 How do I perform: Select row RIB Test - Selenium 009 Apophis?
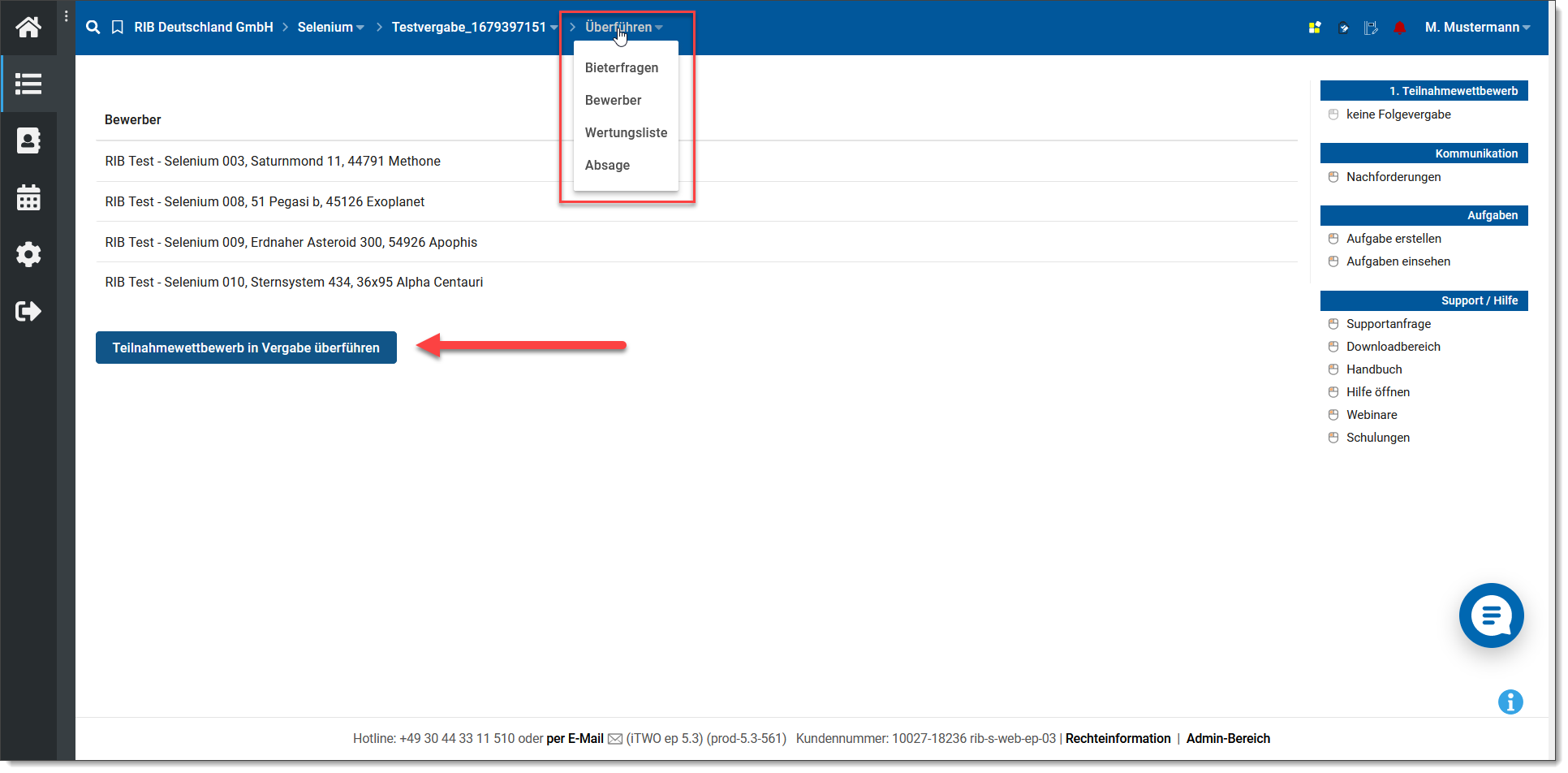point(696,243)
